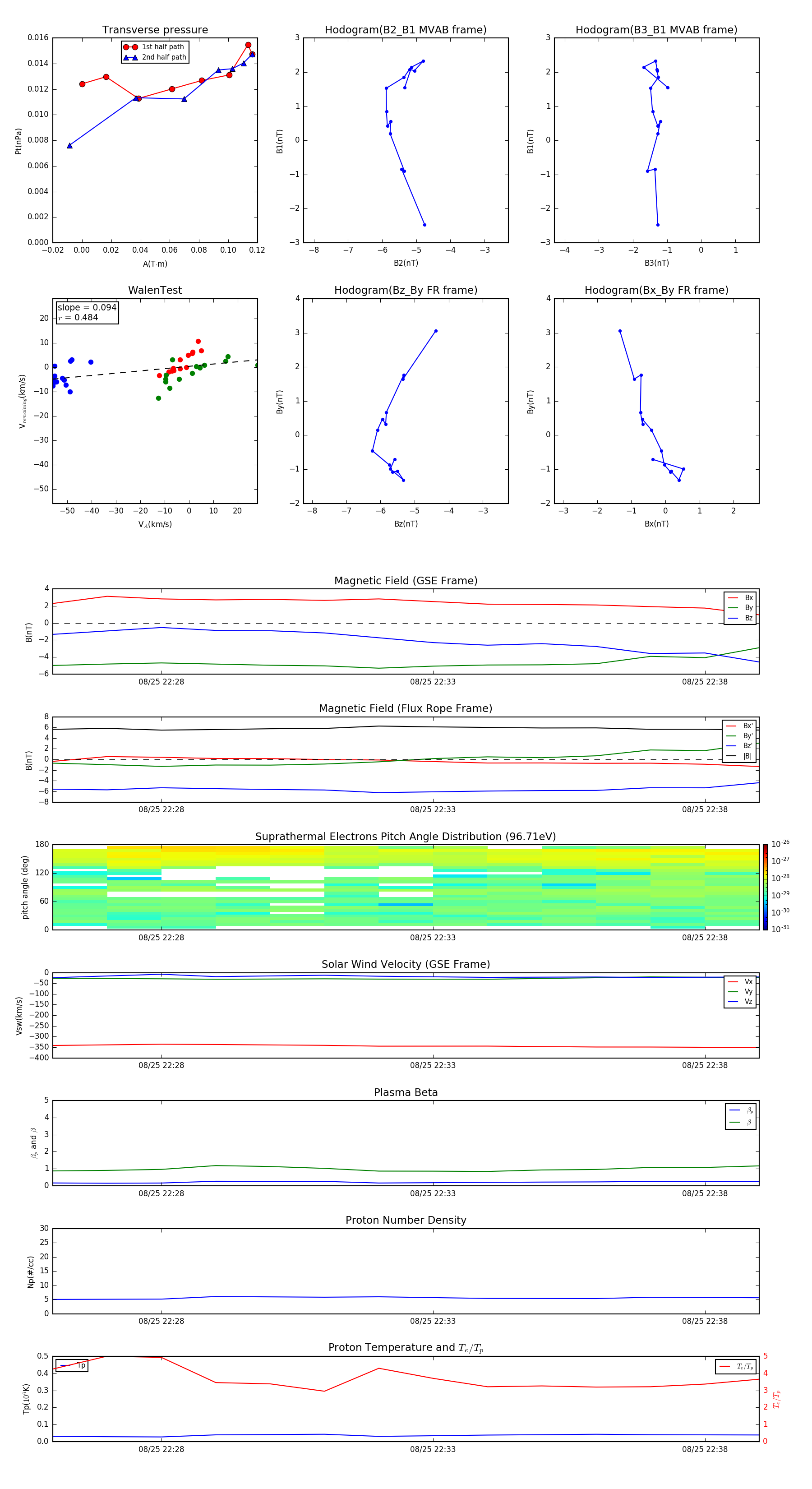The image size is (812, 1489).
Task: Click the "r = 0.484" annotation
Action: coord(78,317)
